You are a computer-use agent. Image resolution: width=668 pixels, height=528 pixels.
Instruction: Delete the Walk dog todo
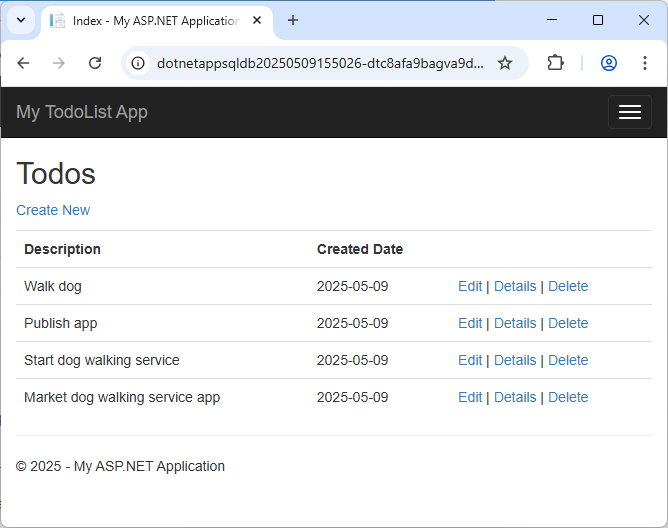(568, 286)
